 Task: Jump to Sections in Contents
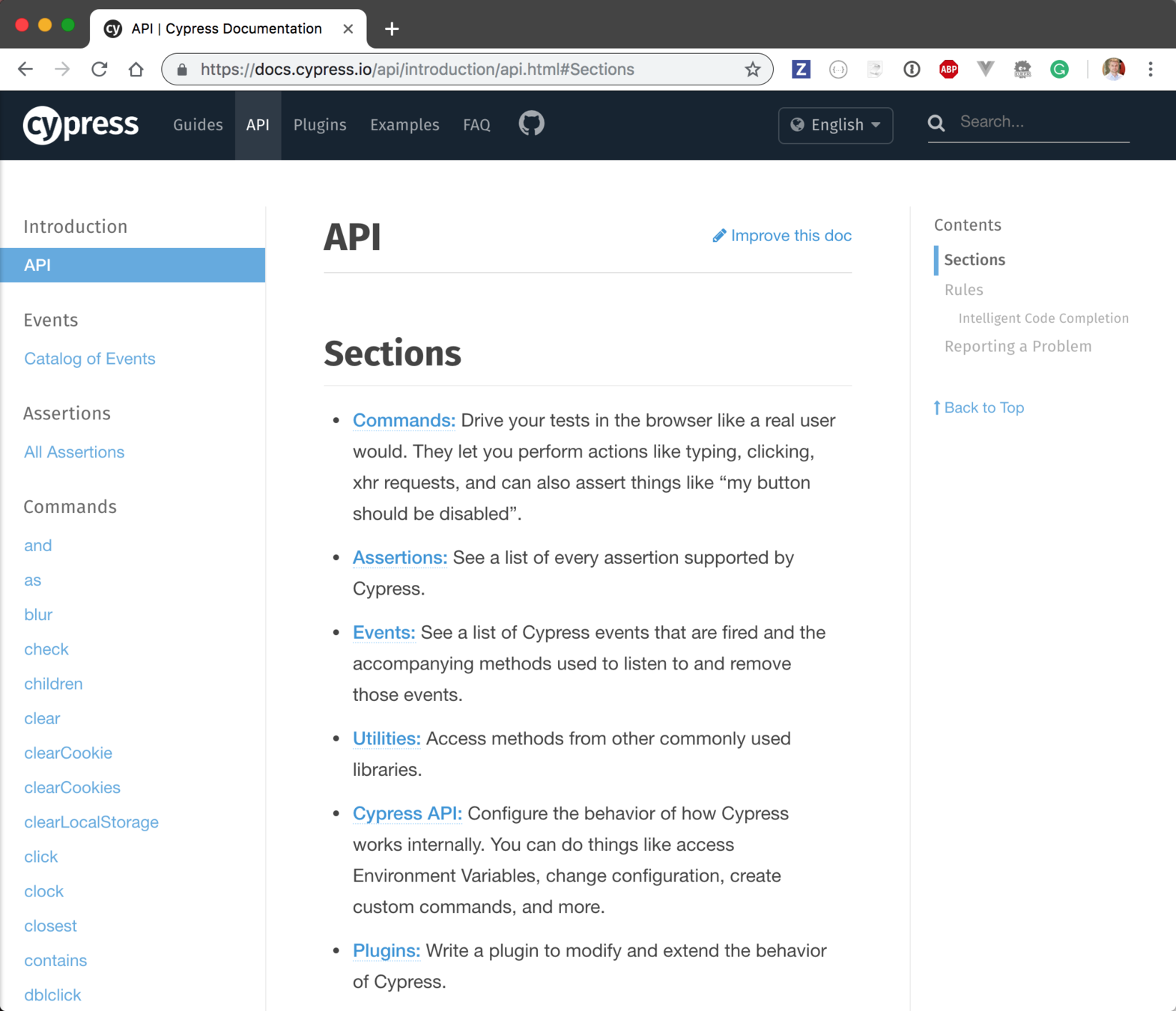point(975,260)
